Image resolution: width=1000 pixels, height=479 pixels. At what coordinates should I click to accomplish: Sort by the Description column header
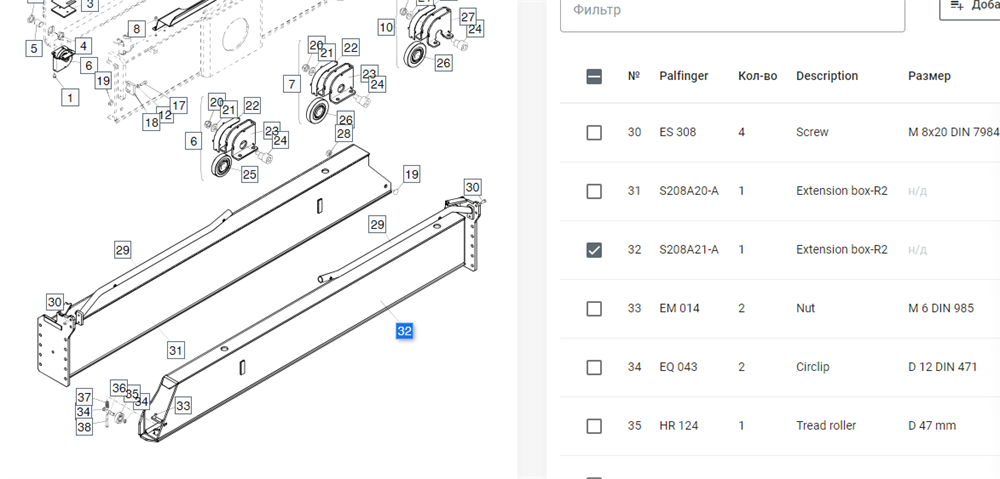(x=827, y=76)
